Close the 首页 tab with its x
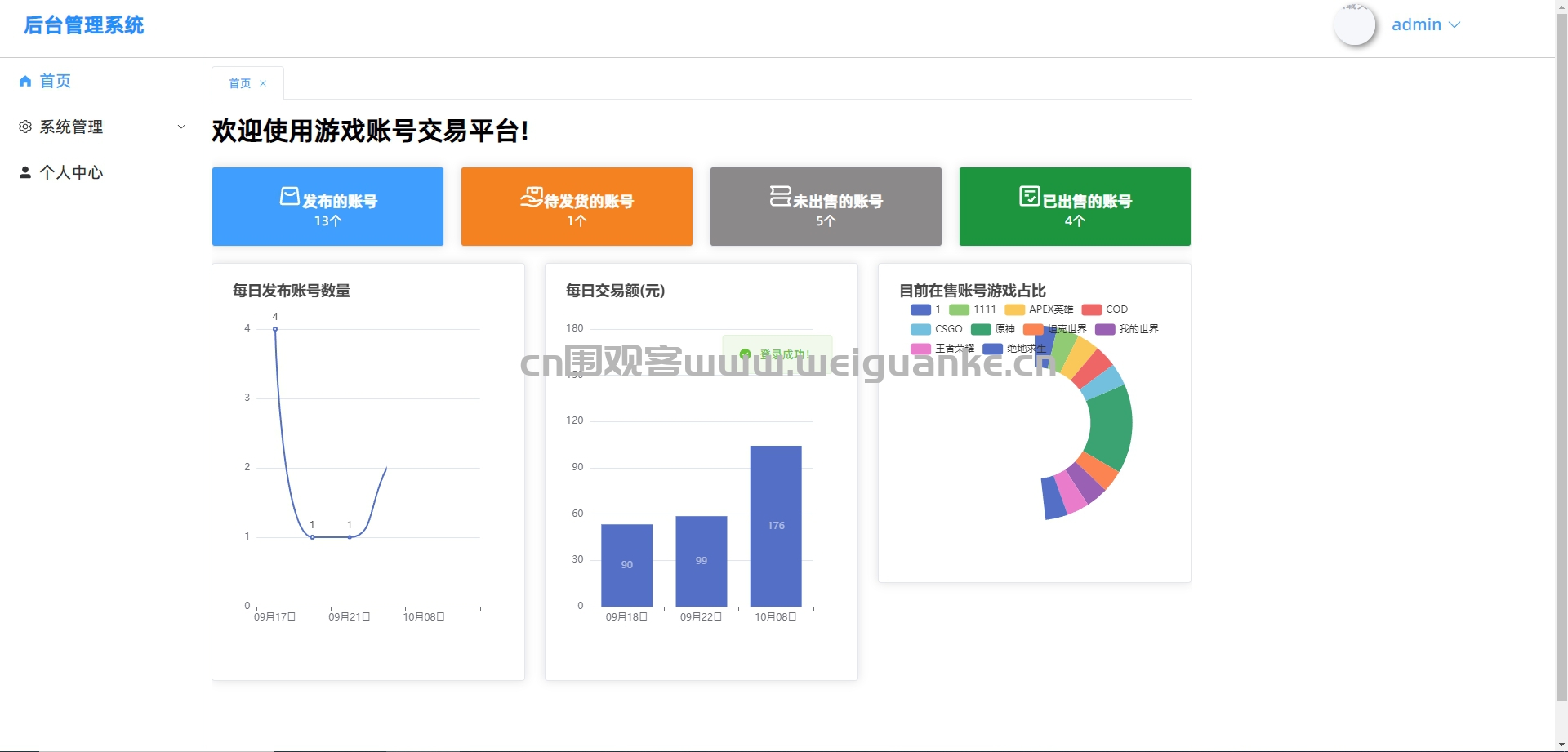Screen dimensions: 1568x752 [x=263, y=83]
